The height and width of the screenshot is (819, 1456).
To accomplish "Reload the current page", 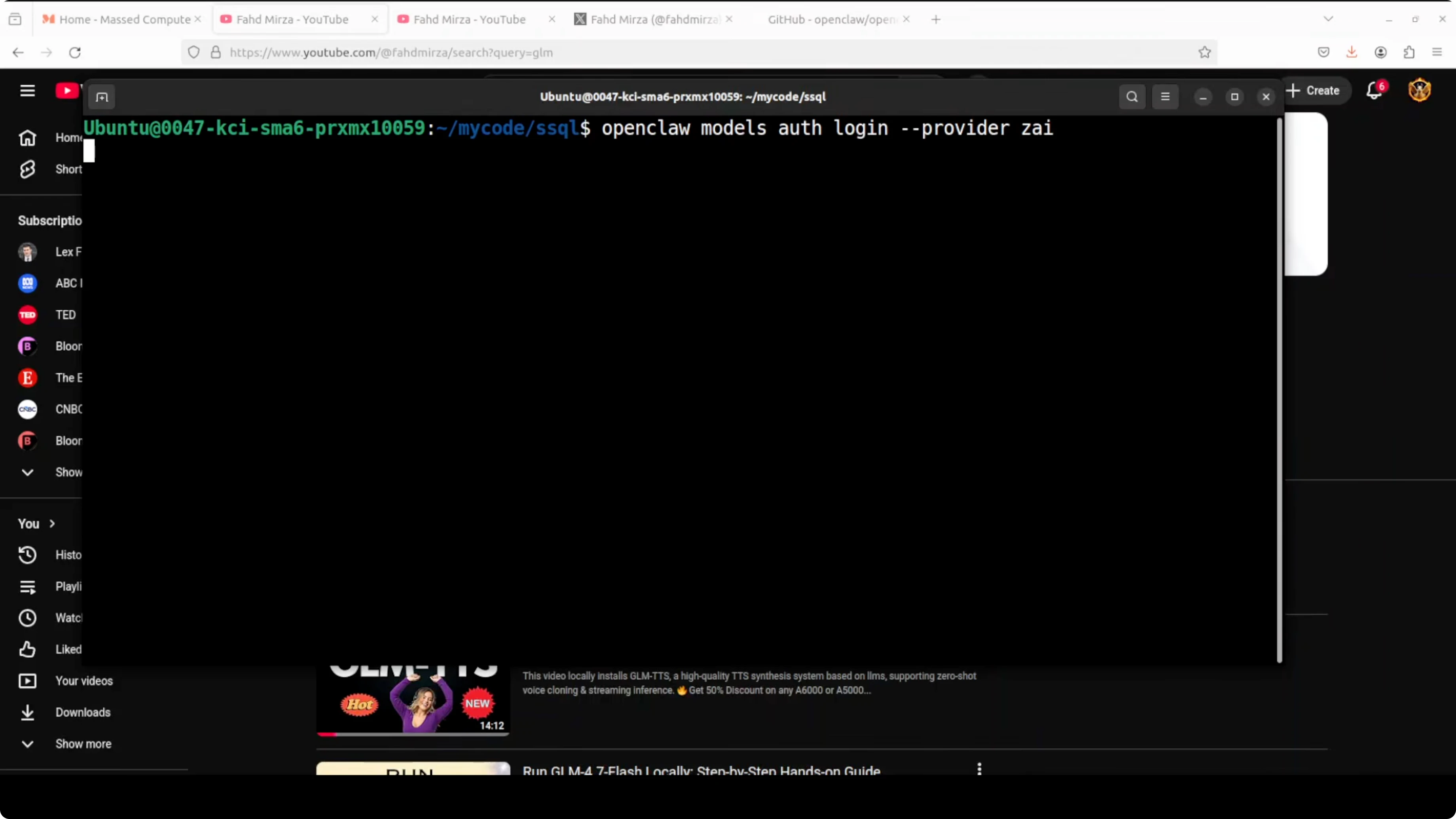I will click(x=75, y=53).
